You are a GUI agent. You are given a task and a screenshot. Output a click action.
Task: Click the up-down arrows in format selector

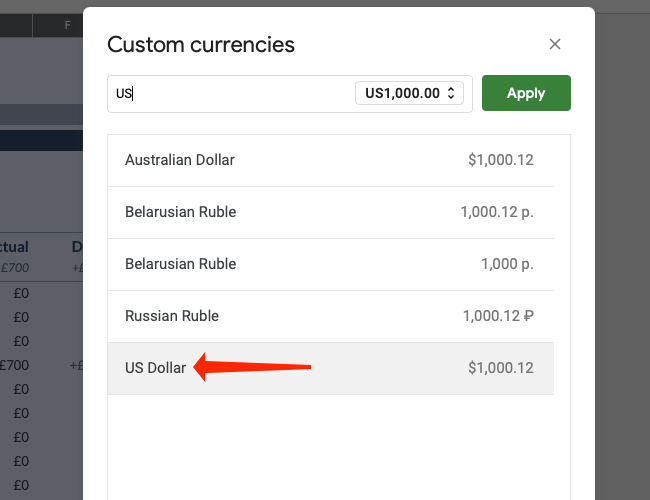451,93
